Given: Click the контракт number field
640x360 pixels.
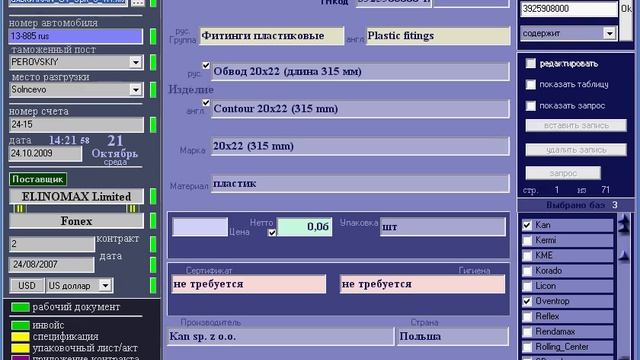Looking at the screenshot, I should tap(52, 244).
